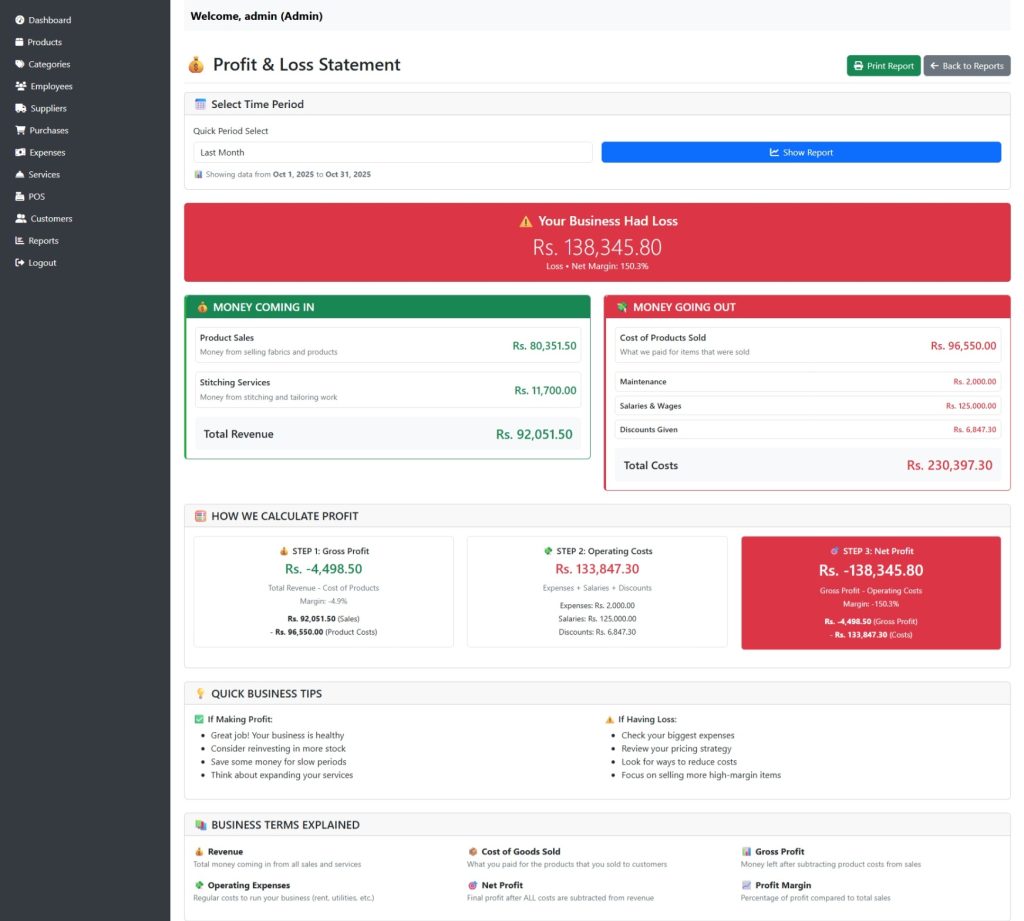Click the Categories tags icon
The height and width of the screenshot is (921, 1024).
click(x=20, y=64)
